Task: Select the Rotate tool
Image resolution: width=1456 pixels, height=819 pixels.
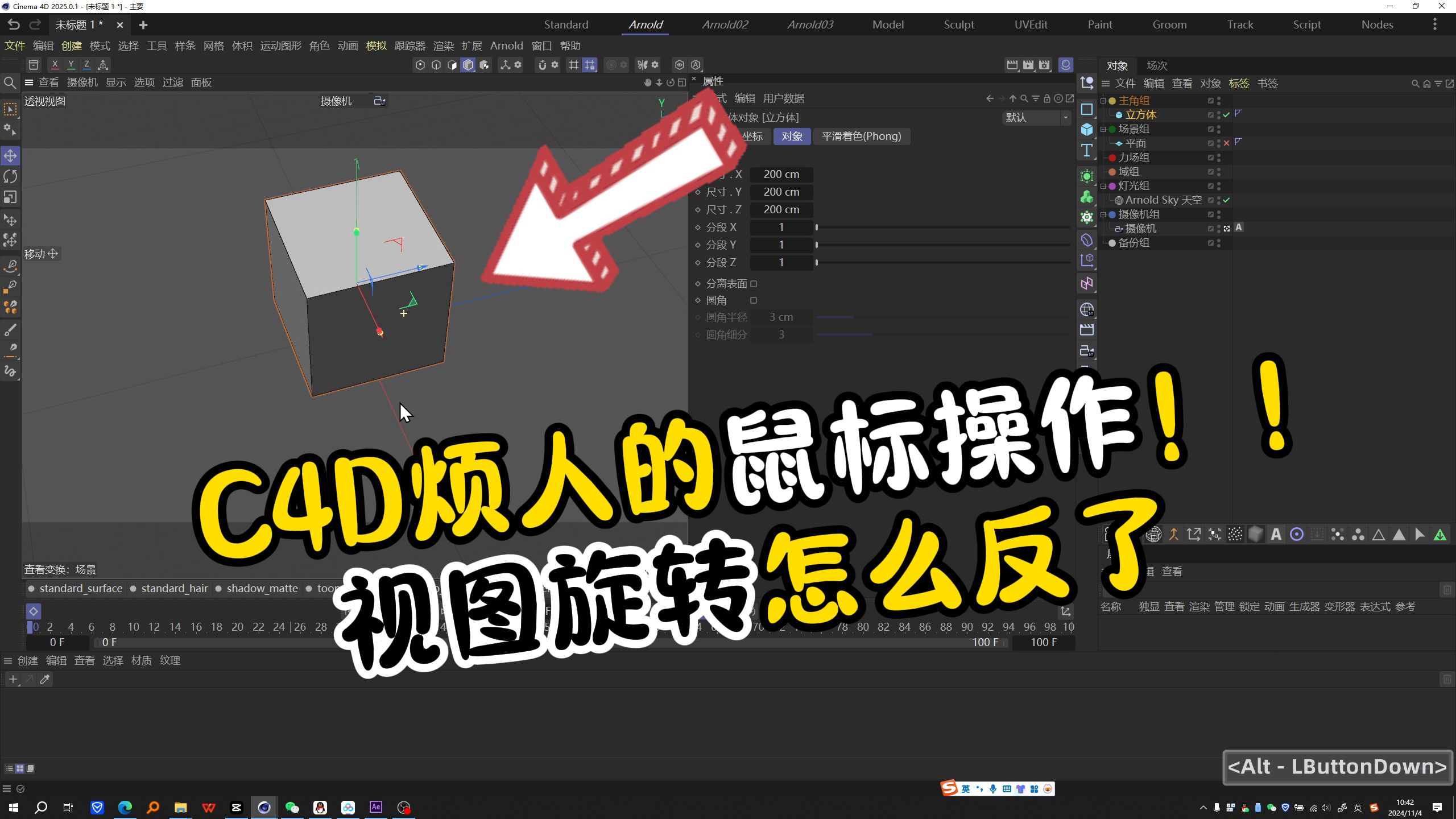Action: [10, 176]
